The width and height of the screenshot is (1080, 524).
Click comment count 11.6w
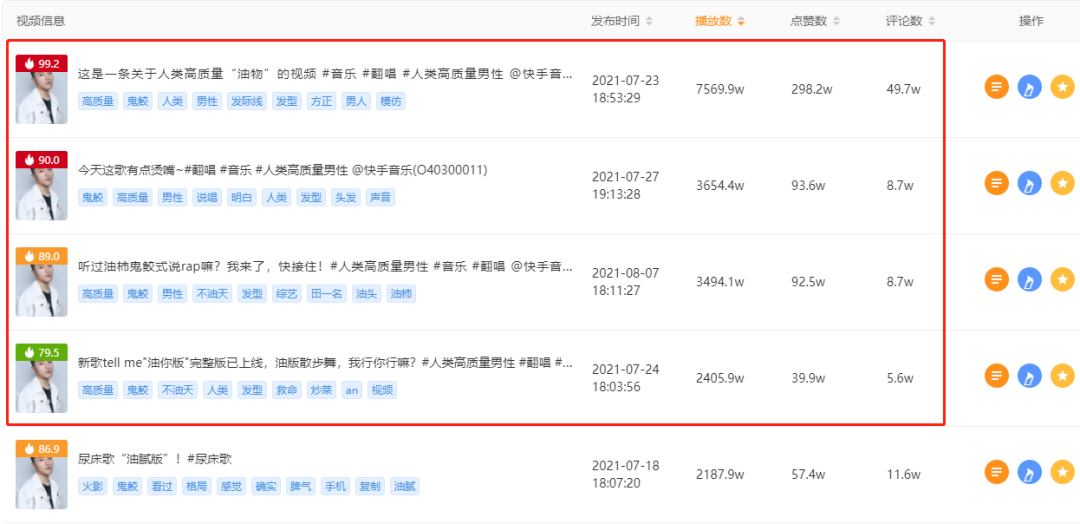[902, 474]
